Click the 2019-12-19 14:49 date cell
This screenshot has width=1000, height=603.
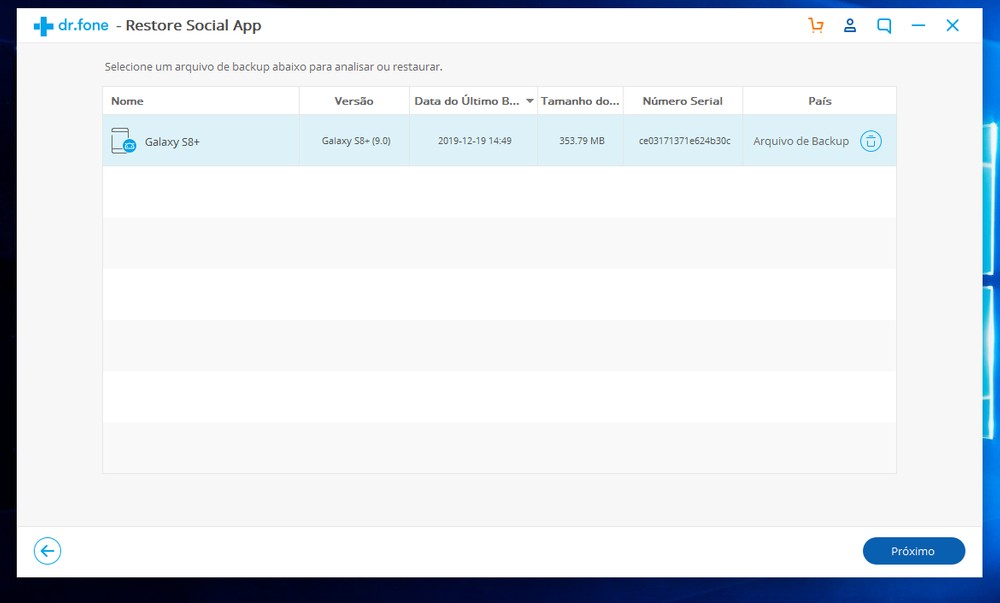click(474, 141)
